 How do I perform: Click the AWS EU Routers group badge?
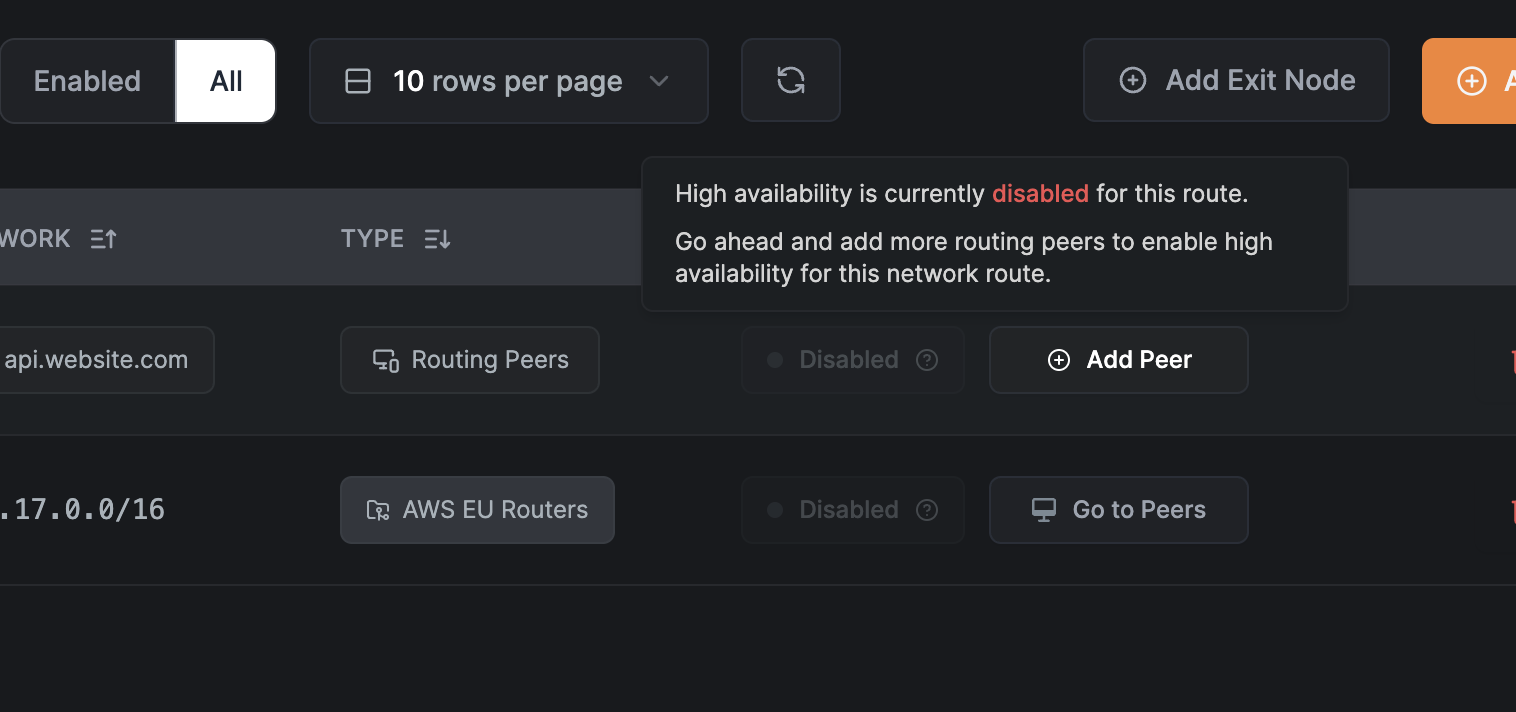click(x=477, y=510)
